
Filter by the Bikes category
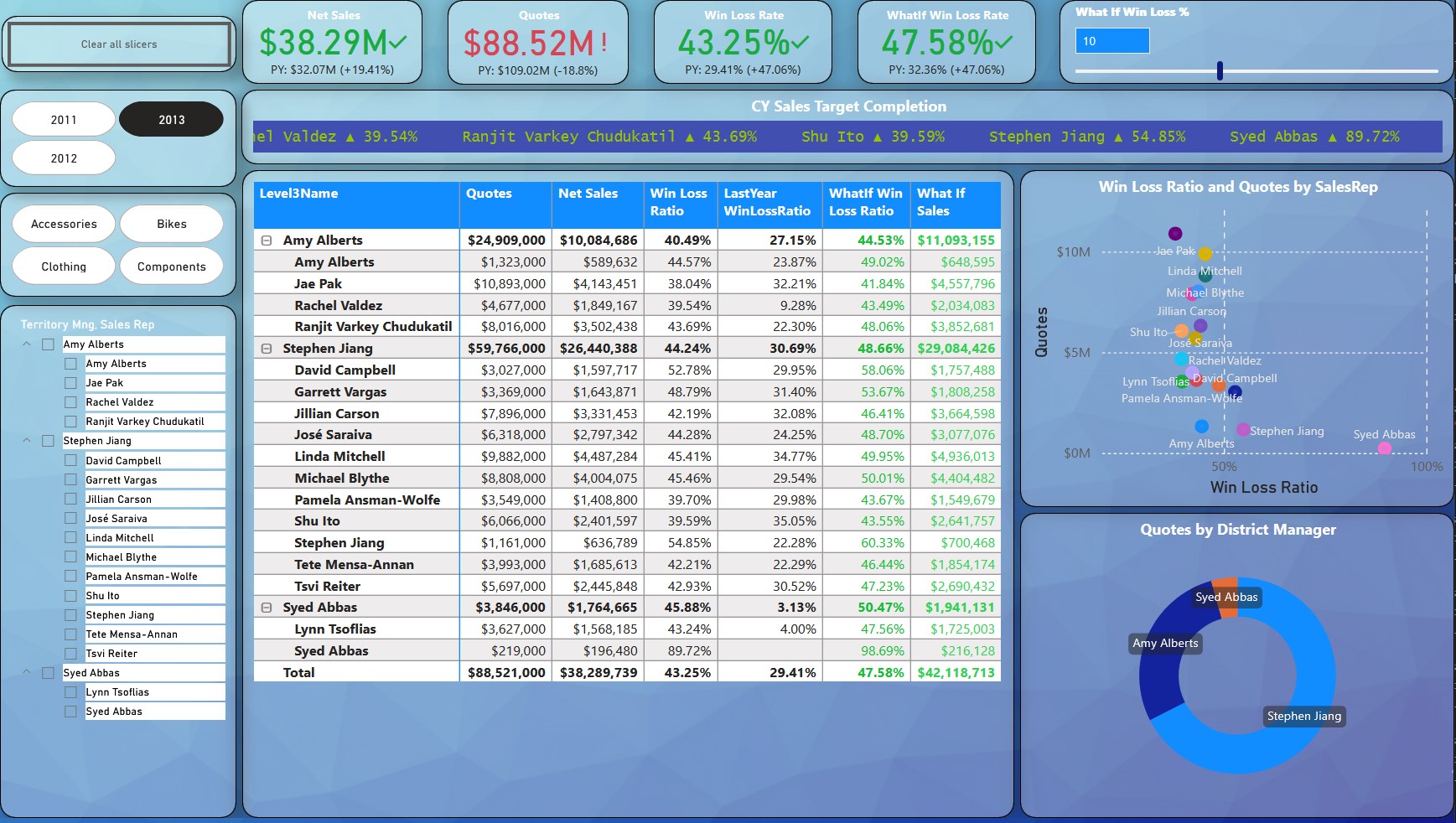[x=171, y=224]
